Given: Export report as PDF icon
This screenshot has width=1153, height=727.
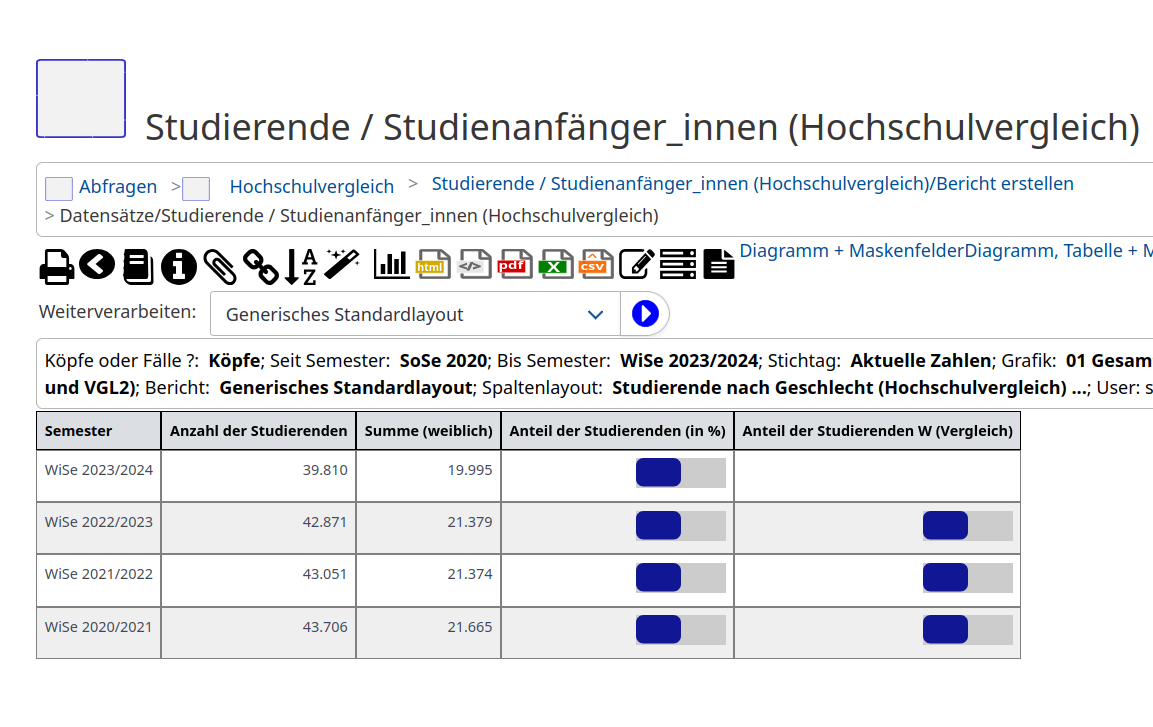Looking at the screenshot, I should 514,264.
